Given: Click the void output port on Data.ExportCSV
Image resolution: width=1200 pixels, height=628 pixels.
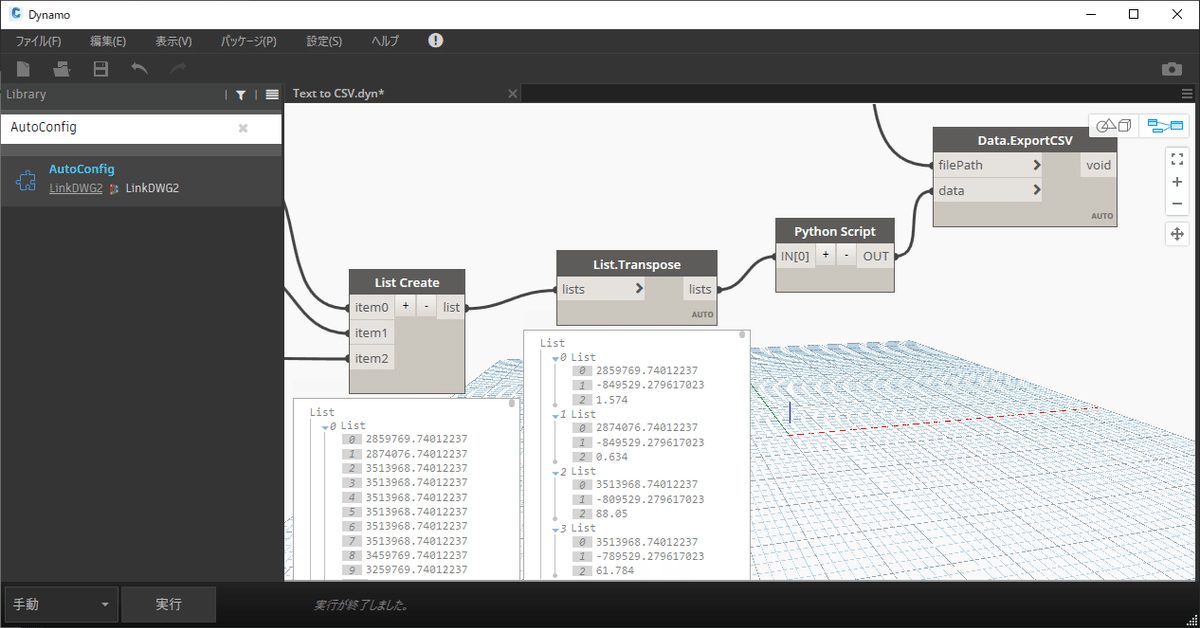Looking at the screenshot, I should 1098,165.
